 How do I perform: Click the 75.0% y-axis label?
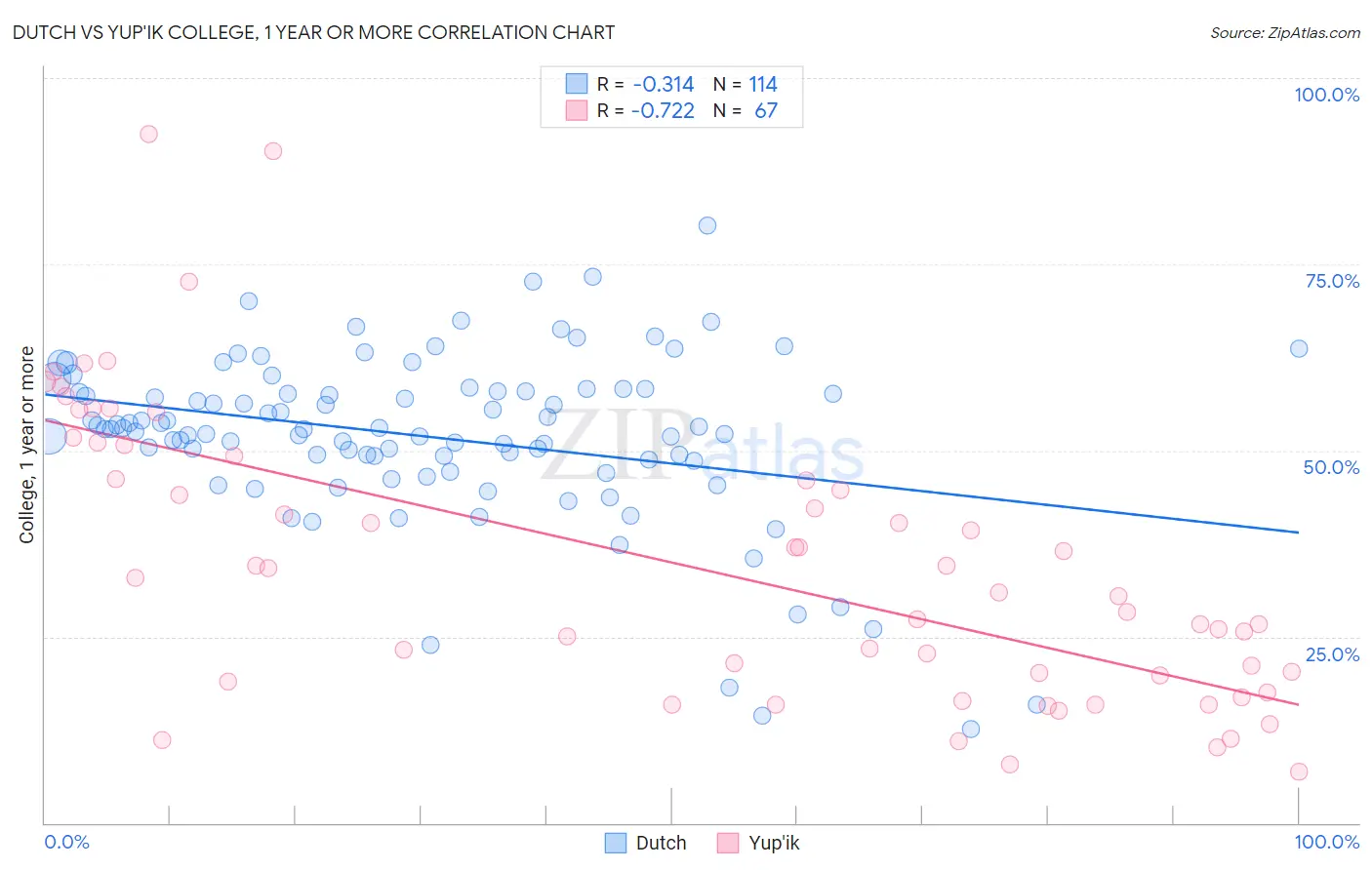1332,281
